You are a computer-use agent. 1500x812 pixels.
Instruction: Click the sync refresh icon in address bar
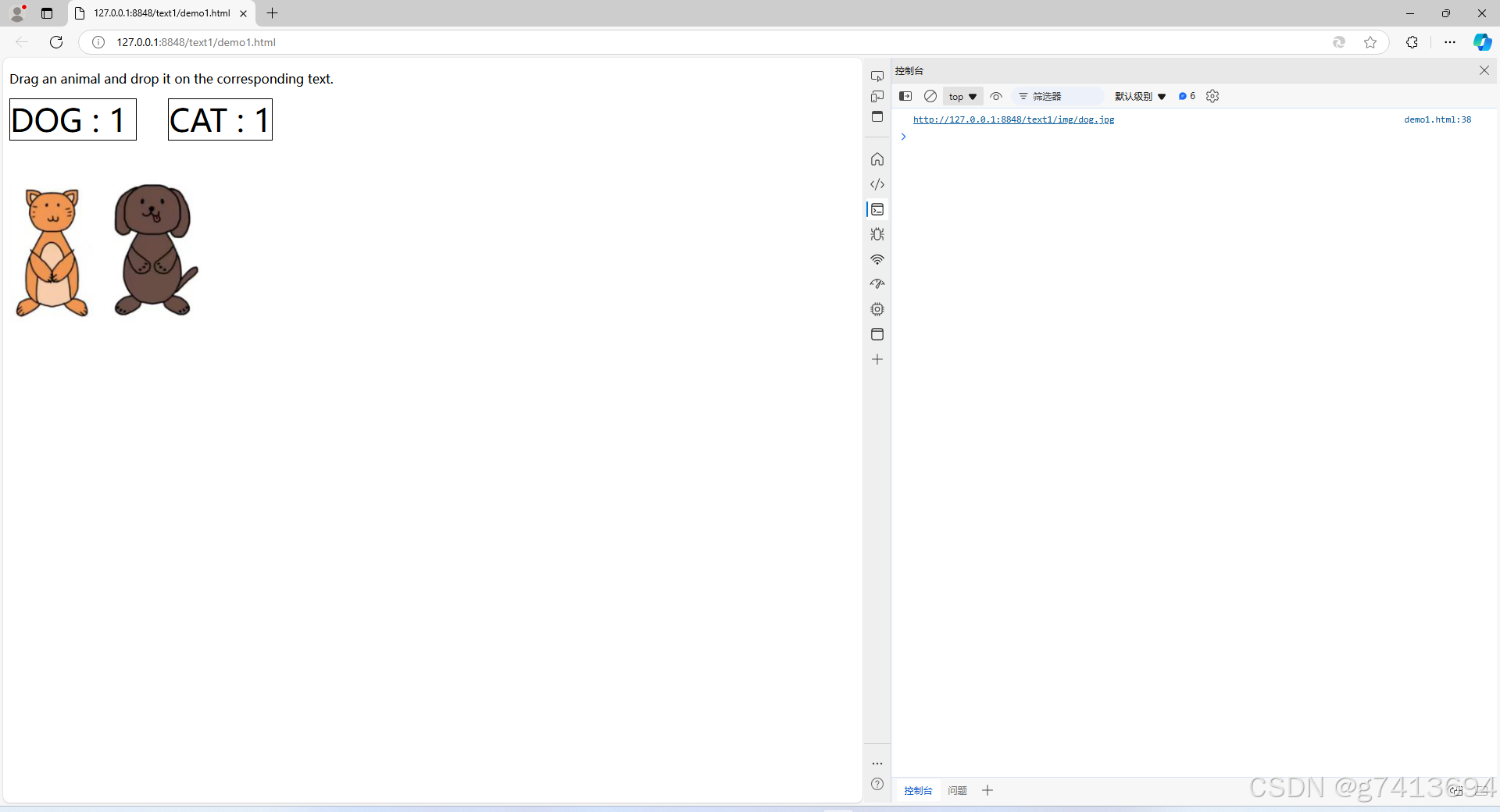tap(1339, 42)
